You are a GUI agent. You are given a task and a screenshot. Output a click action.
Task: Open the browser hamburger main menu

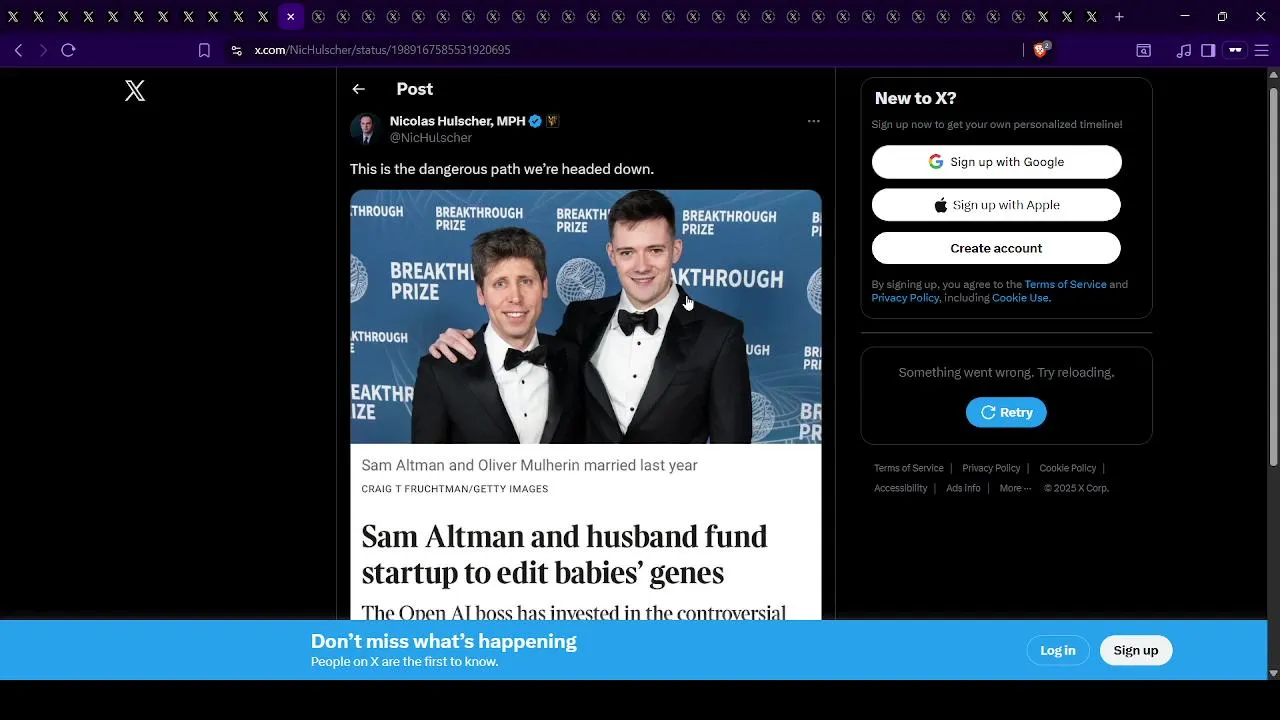(x=1261, y=50)
